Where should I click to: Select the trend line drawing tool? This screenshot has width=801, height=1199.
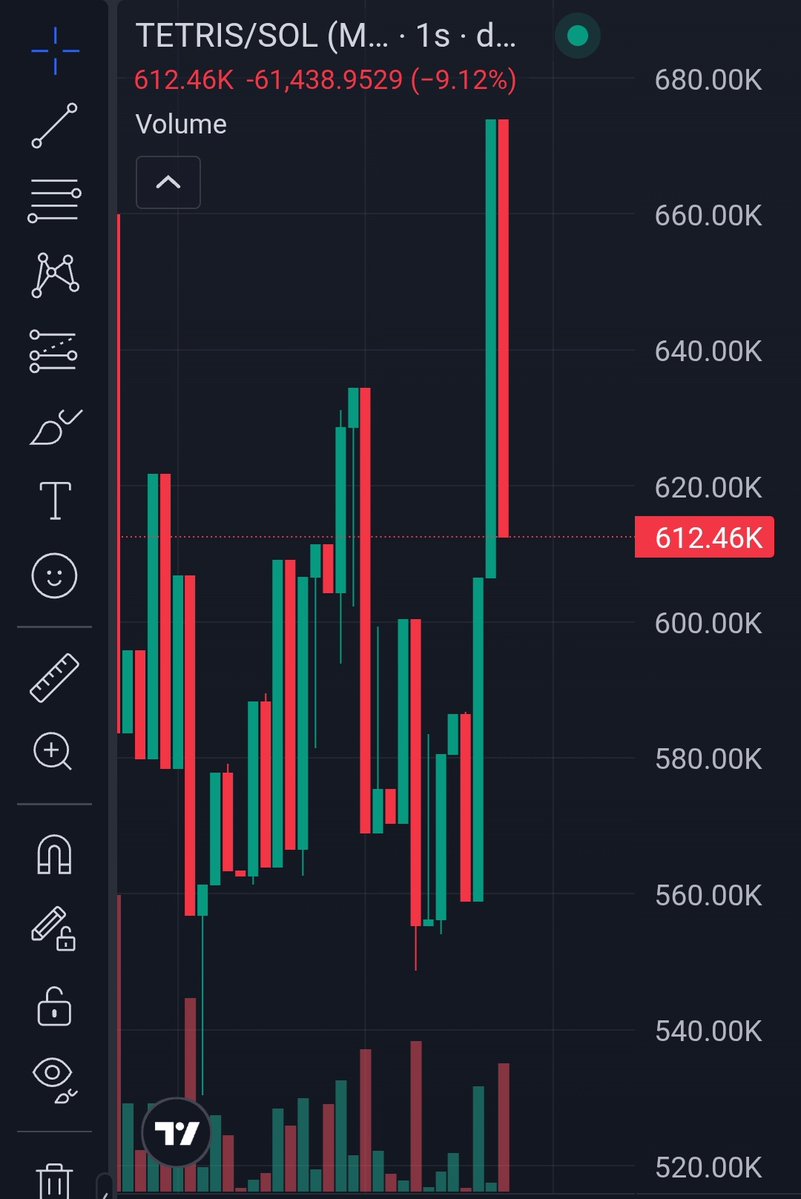tap(54, 125)
